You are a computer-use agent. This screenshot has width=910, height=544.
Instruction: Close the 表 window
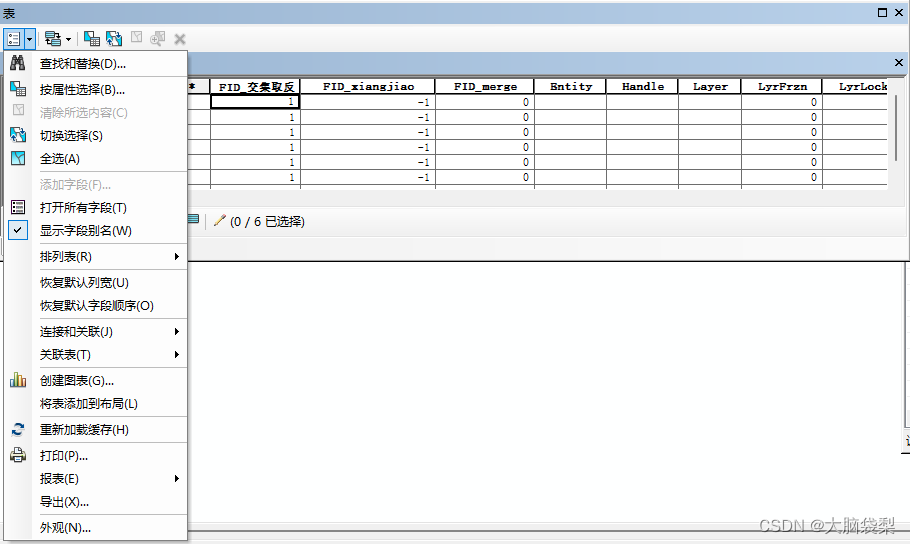(898, 12)
